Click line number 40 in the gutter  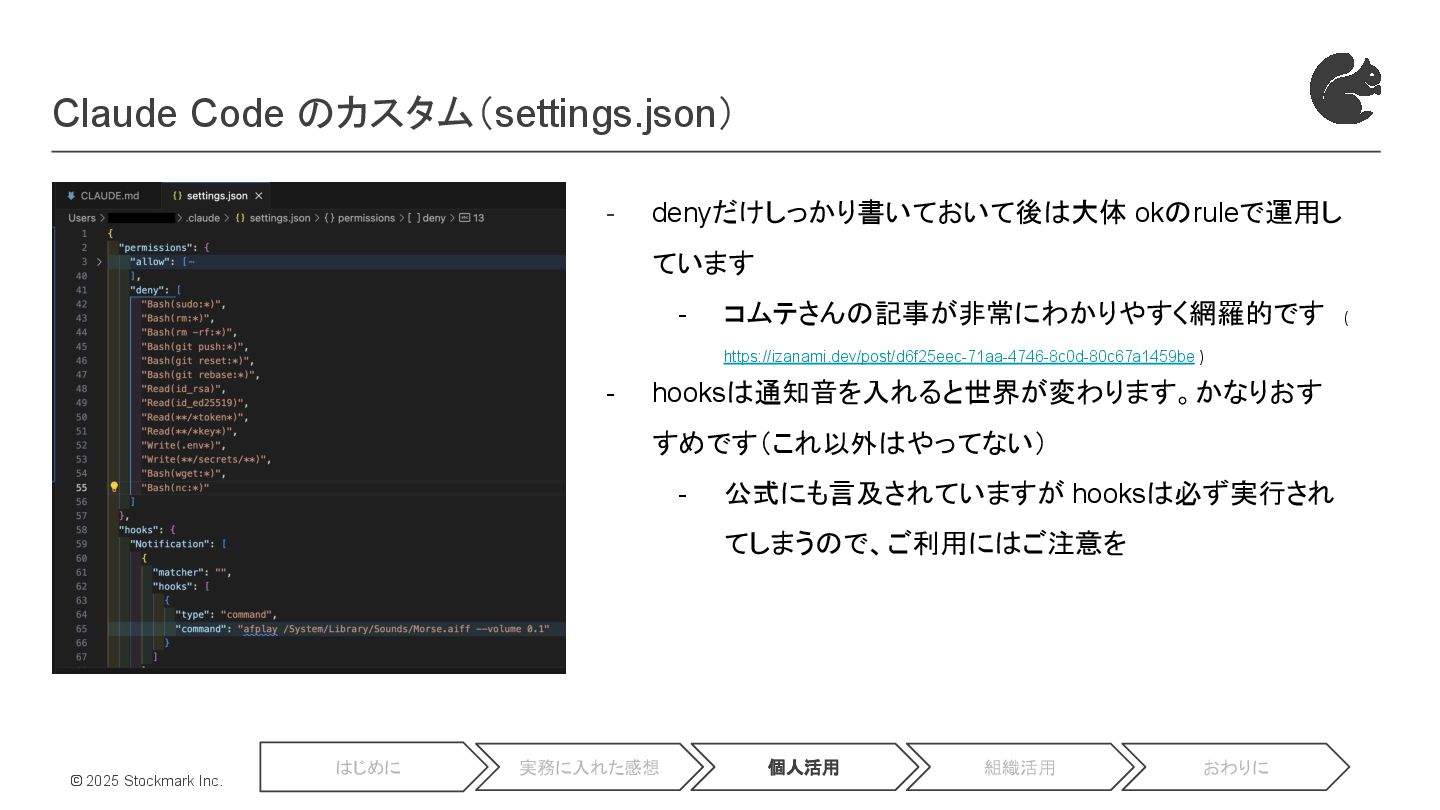coord(81,276)
